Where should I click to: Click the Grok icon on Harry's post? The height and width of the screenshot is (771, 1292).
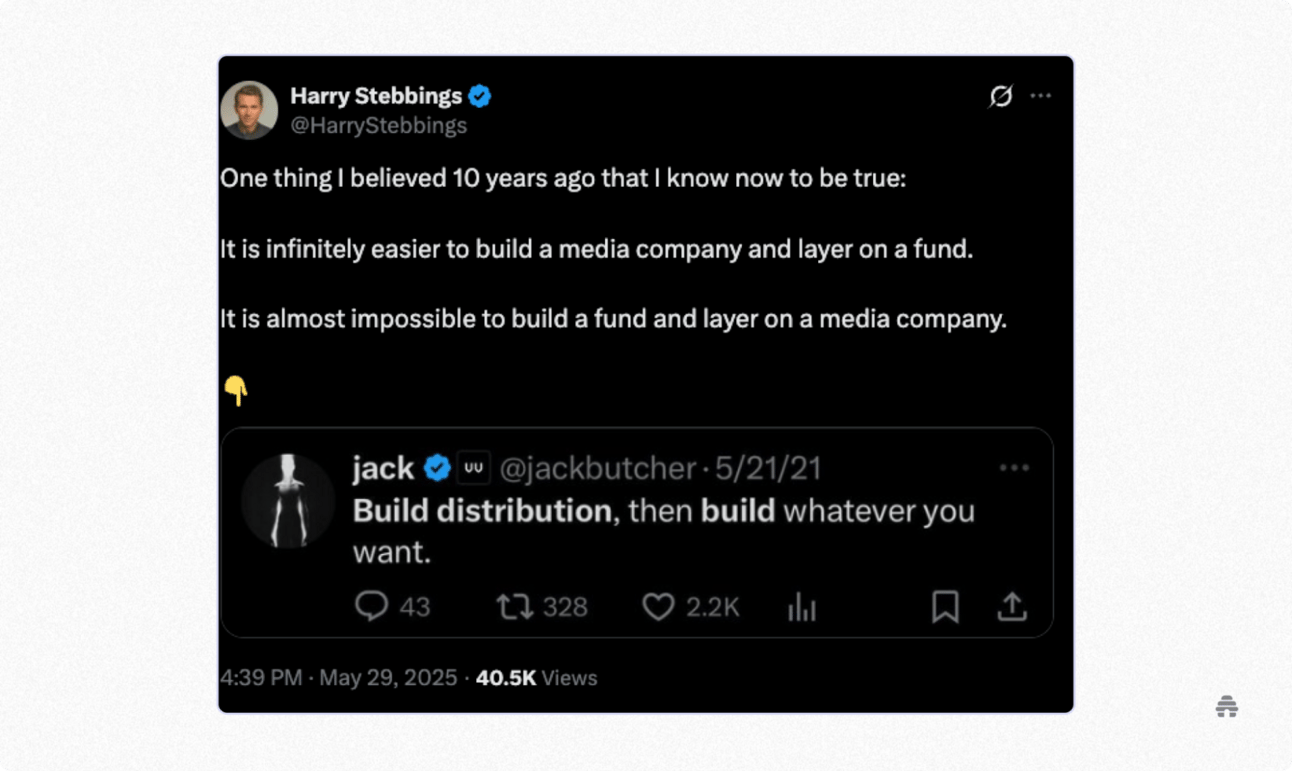pyautogui.click(x=1001, y=96)
